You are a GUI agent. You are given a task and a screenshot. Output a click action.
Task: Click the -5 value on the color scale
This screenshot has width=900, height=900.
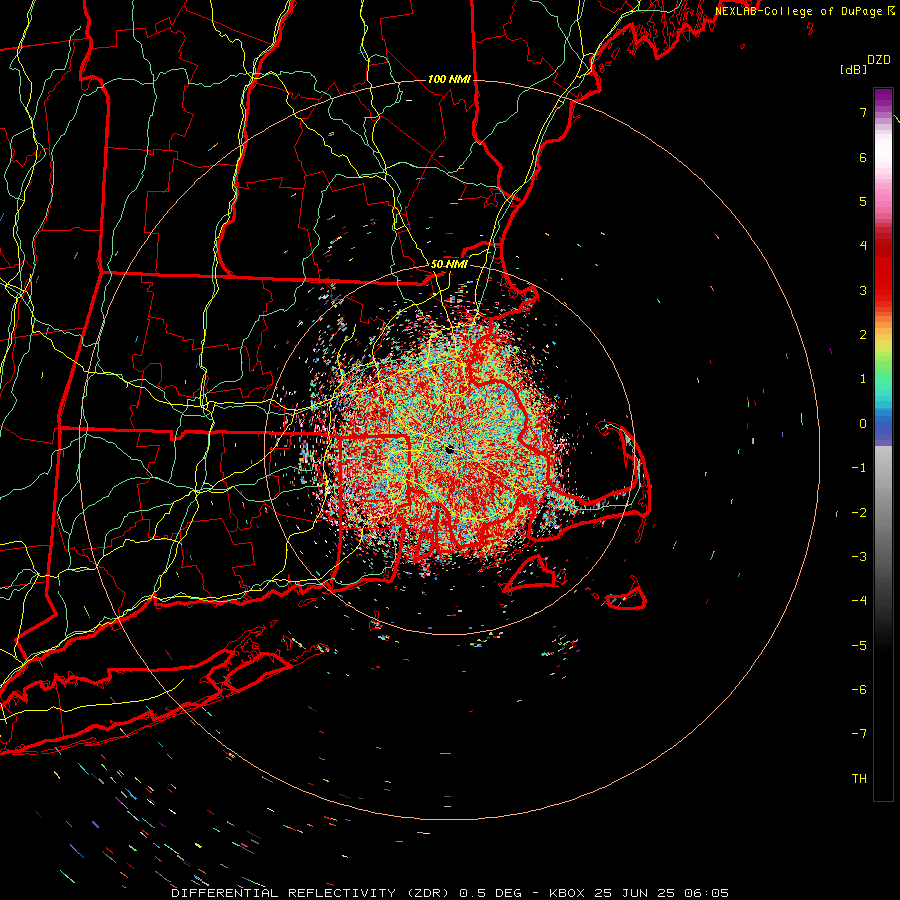tap(859, 645)
